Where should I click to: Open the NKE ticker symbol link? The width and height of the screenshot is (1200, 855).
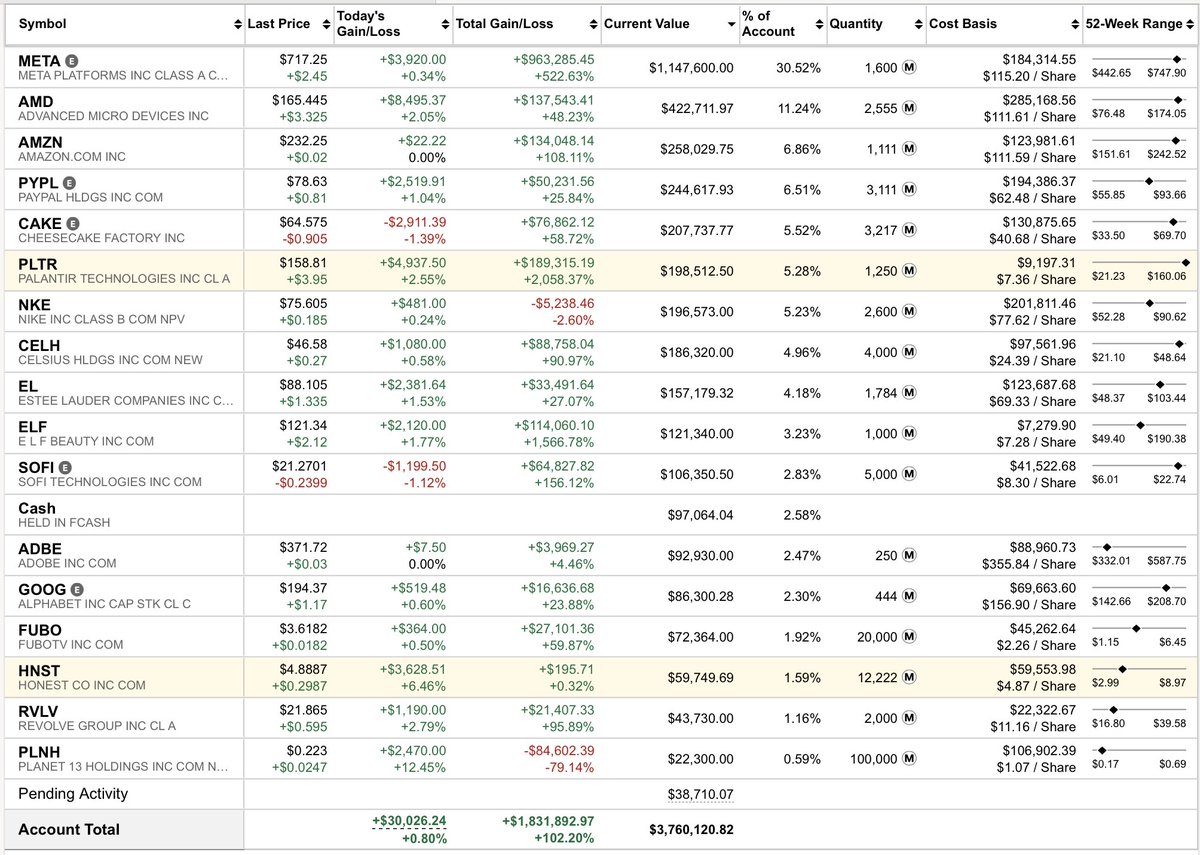click(x=34, y=305)
